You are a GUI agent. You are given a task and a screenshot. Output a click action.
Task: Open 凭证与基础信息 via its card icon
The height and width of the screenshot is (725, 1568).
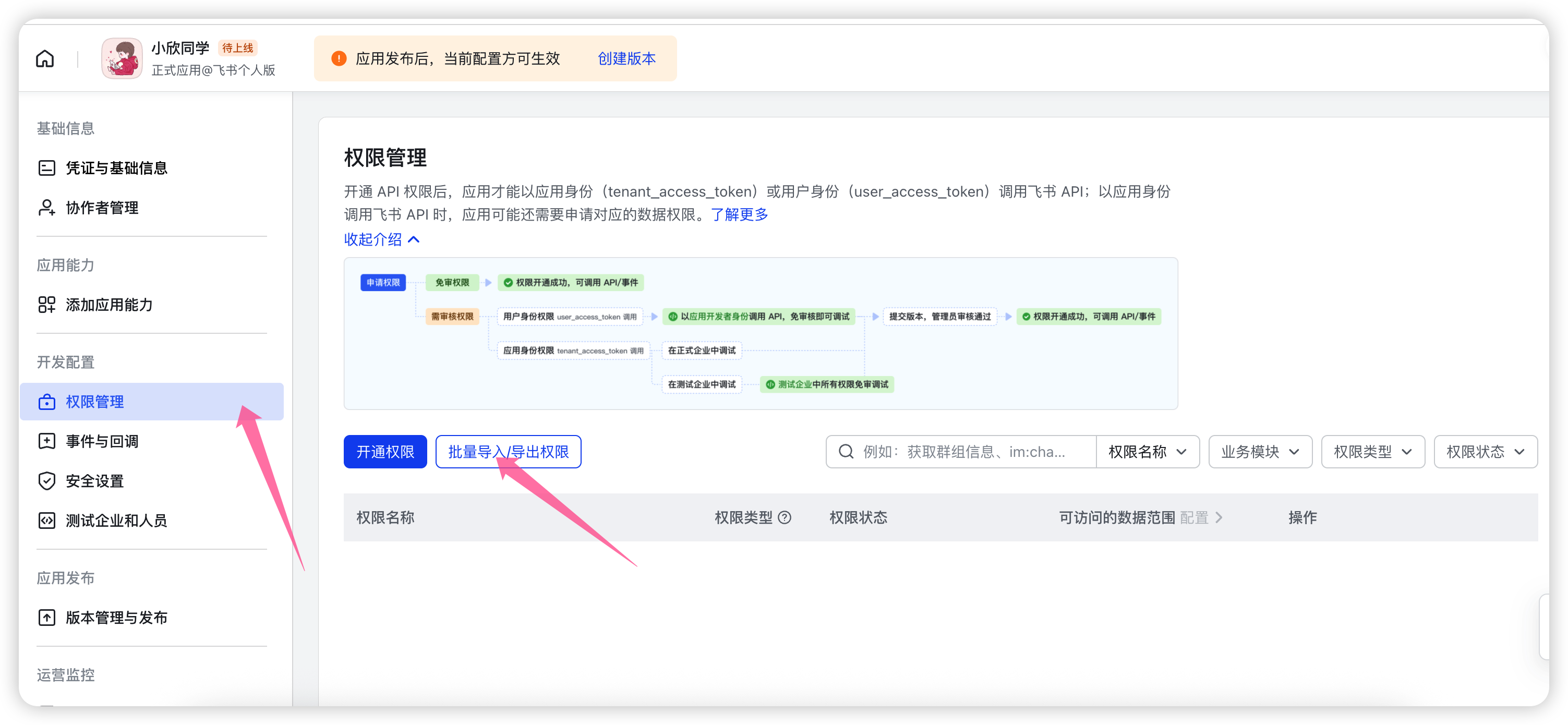pyautogui.click(x=47, y=168)
